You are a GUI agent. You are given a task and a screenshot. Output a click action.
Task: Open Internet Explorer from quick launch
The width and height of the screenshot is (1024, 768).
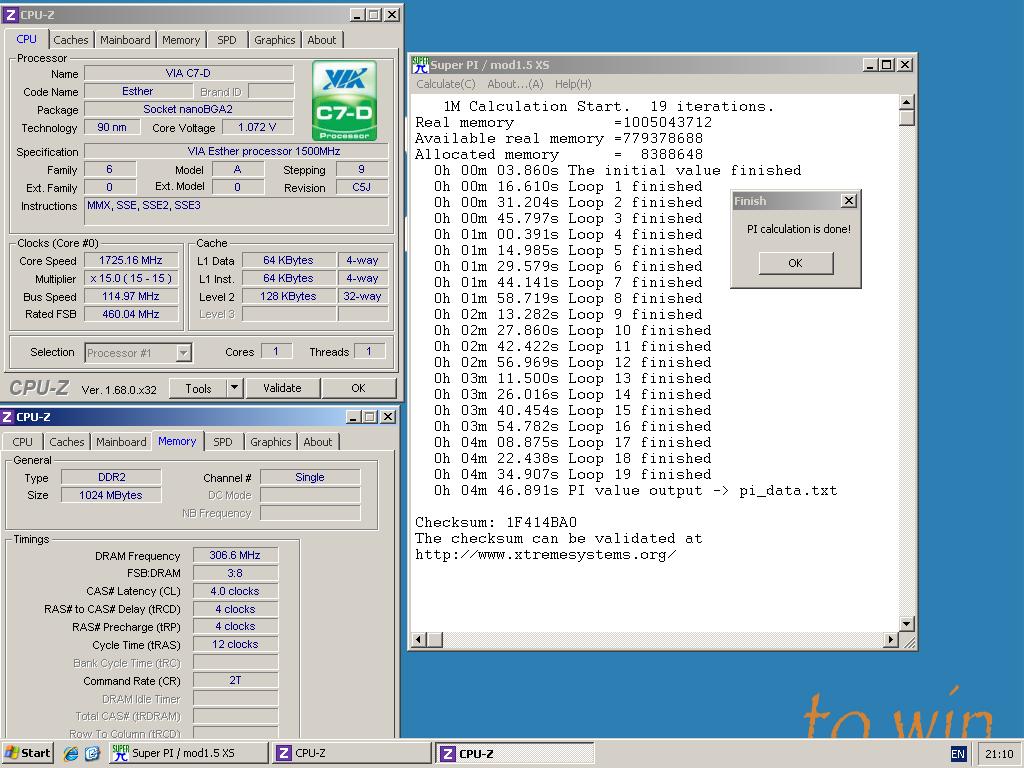(x=71, y=753)
